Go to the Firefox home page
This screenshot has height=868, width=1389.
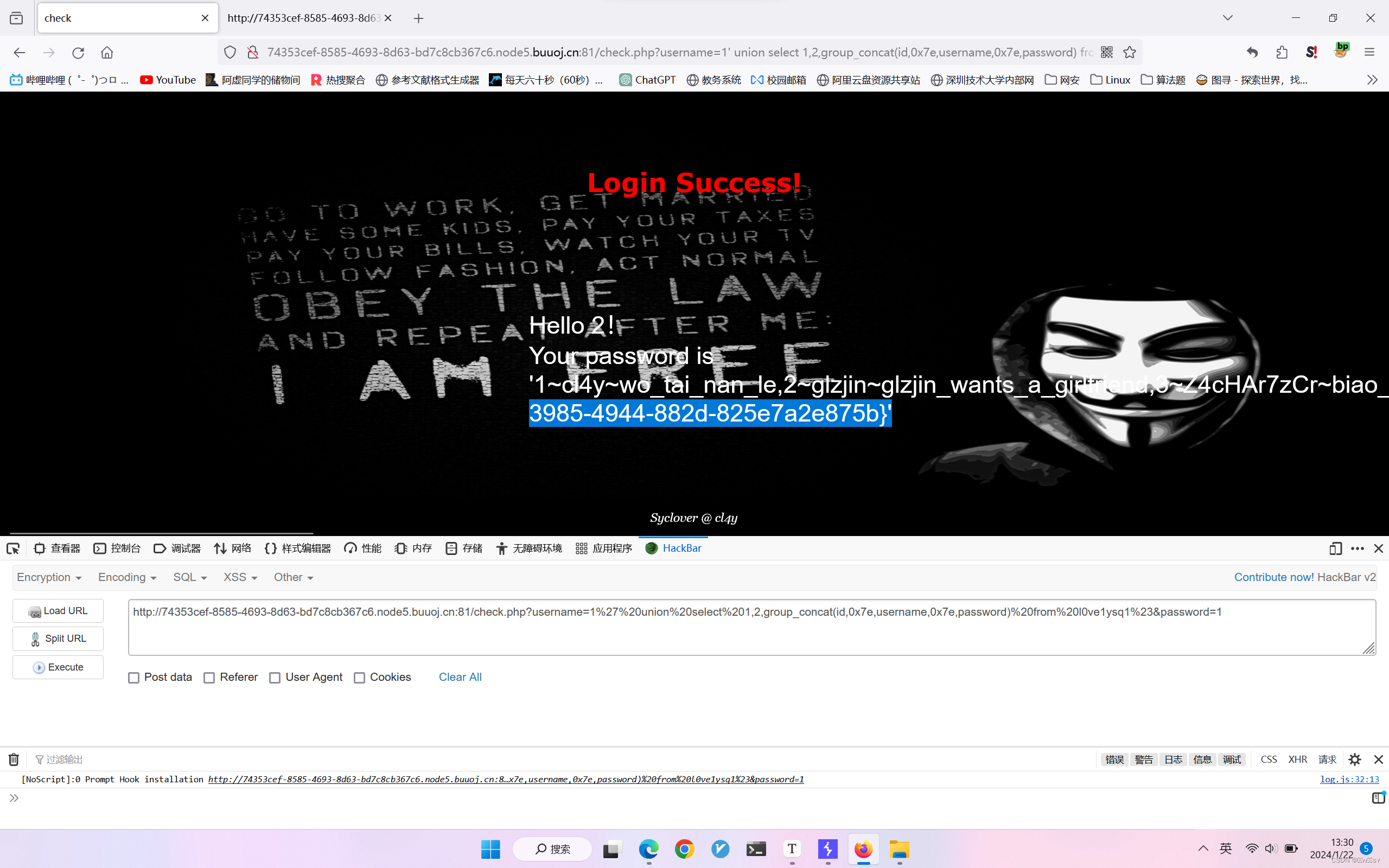(x=107, y=52)
